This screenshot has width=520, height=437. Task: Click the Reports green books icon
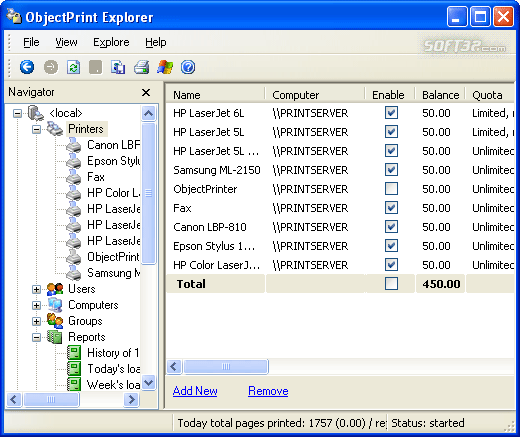pos(55,337)
